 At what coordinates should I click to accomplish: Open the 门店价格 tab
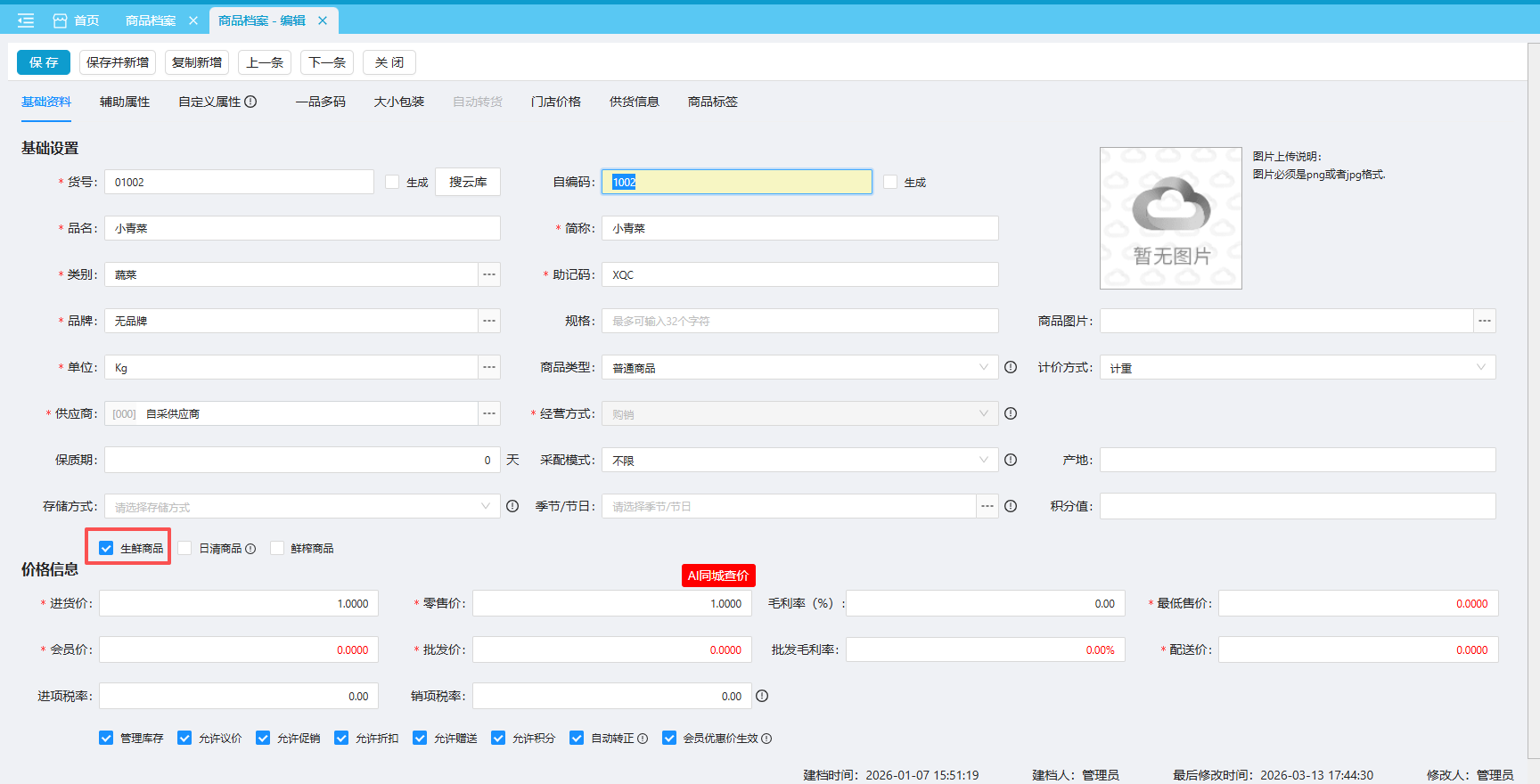[555, 102]
